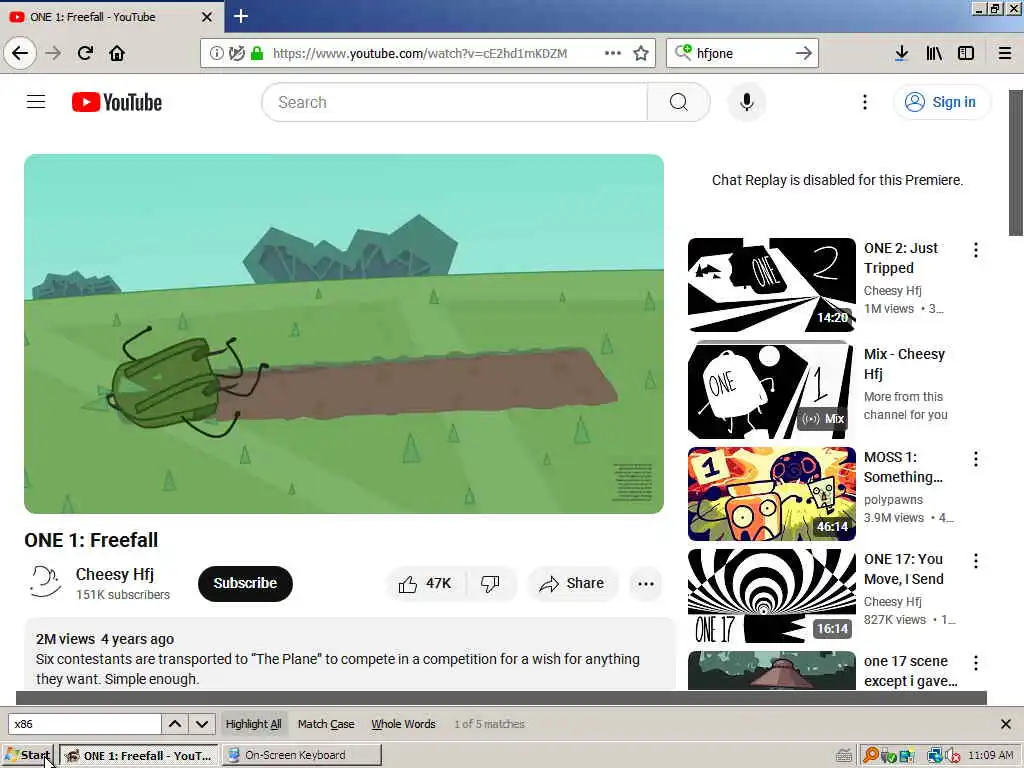Open ONE 2: Just Tripped thumbnail
This screenshot has width=1024, height=768.
[771, 285]
